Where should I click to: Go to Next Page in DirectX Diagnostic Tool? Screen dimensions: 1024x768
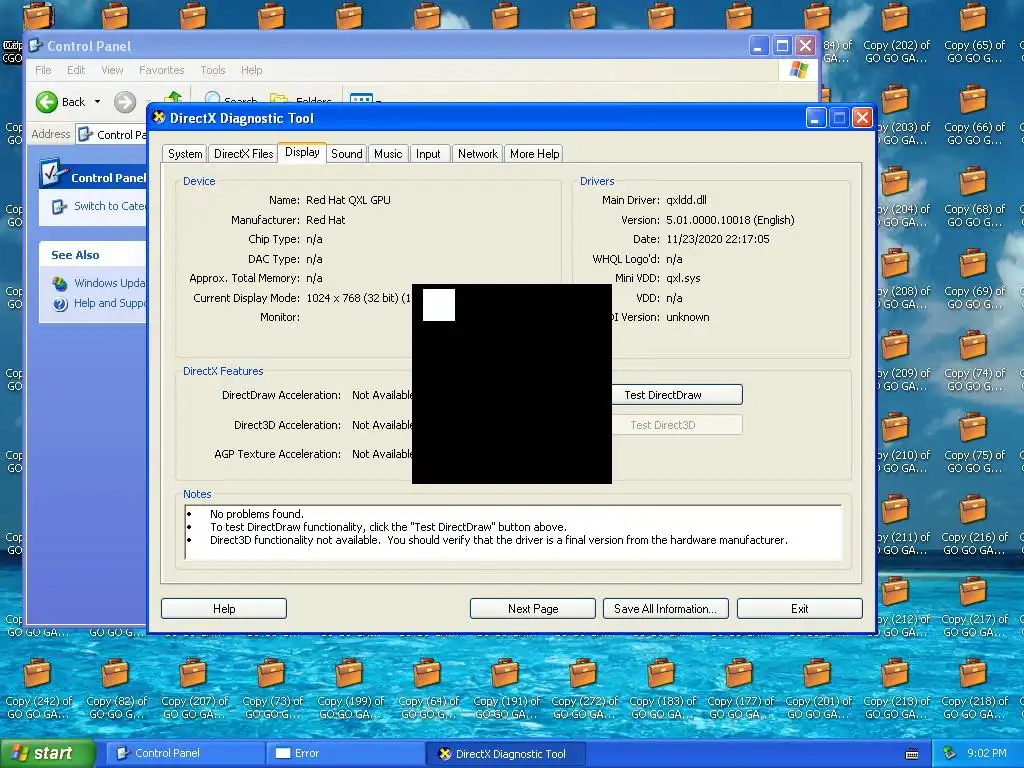point(533,609)
